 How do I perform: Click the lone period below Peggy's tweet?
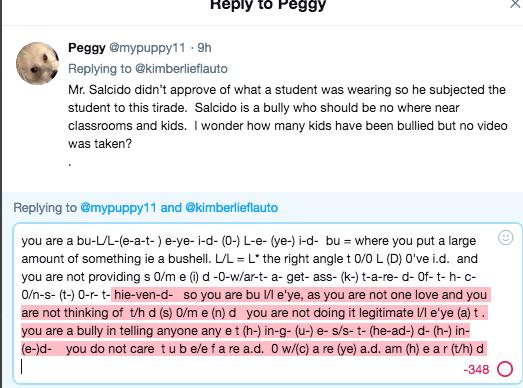click(70, 164)
